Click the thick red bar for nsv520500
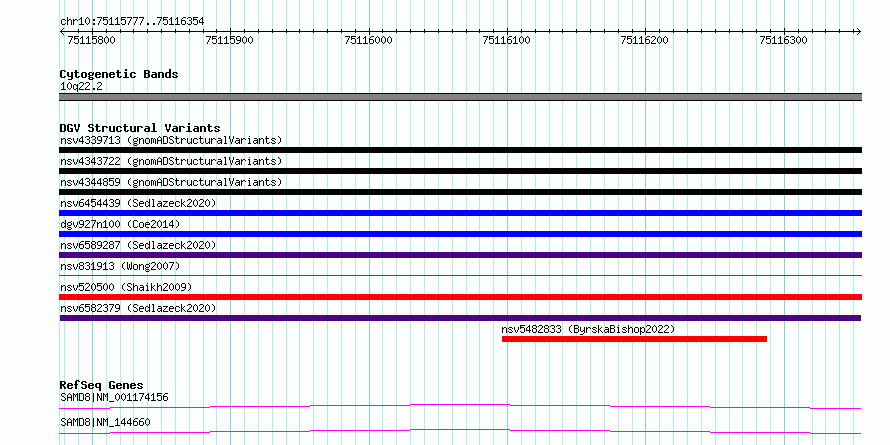Screen dimensions: 890x445 click(460, 297)
